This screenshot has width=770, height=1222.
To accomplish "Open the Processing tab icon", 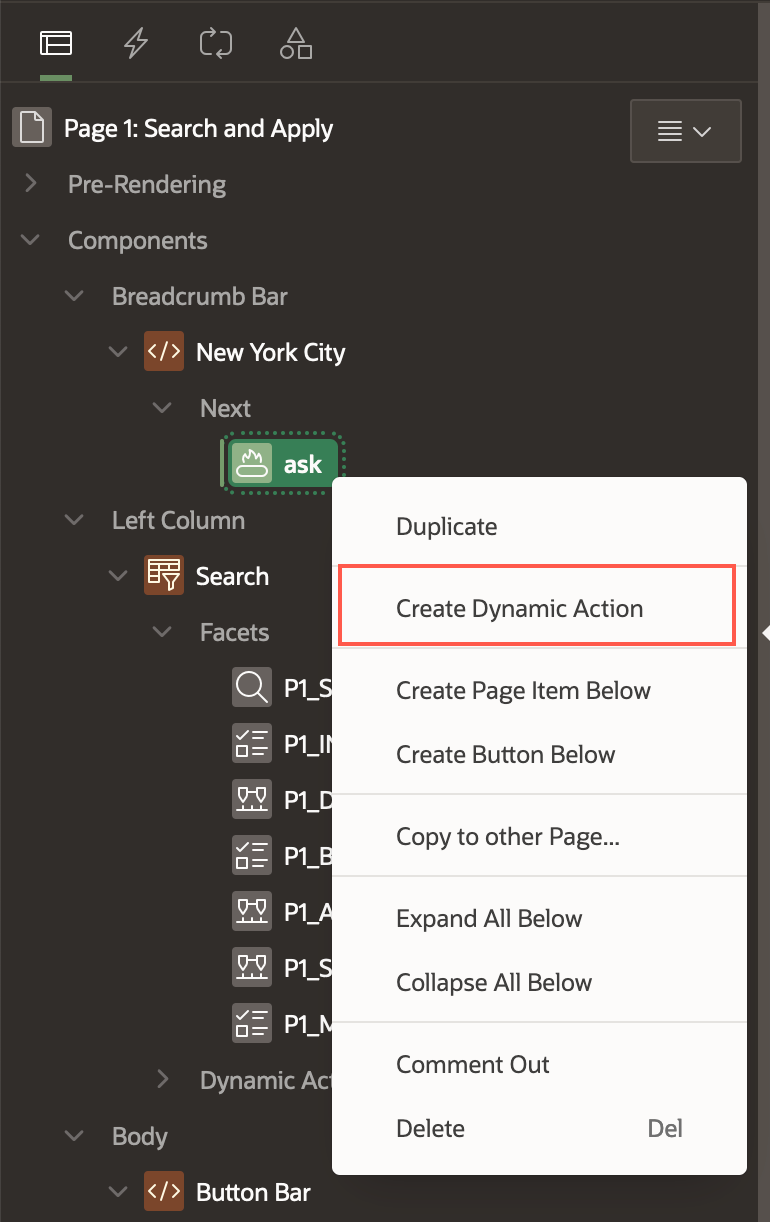I will (215, 43).
